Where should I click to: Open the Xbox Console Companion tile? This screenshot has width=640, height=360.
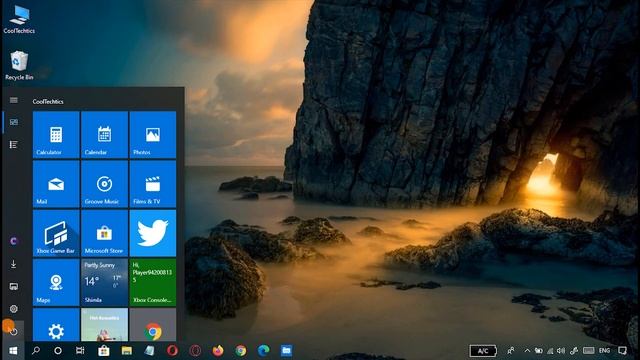tap(153, 282)
